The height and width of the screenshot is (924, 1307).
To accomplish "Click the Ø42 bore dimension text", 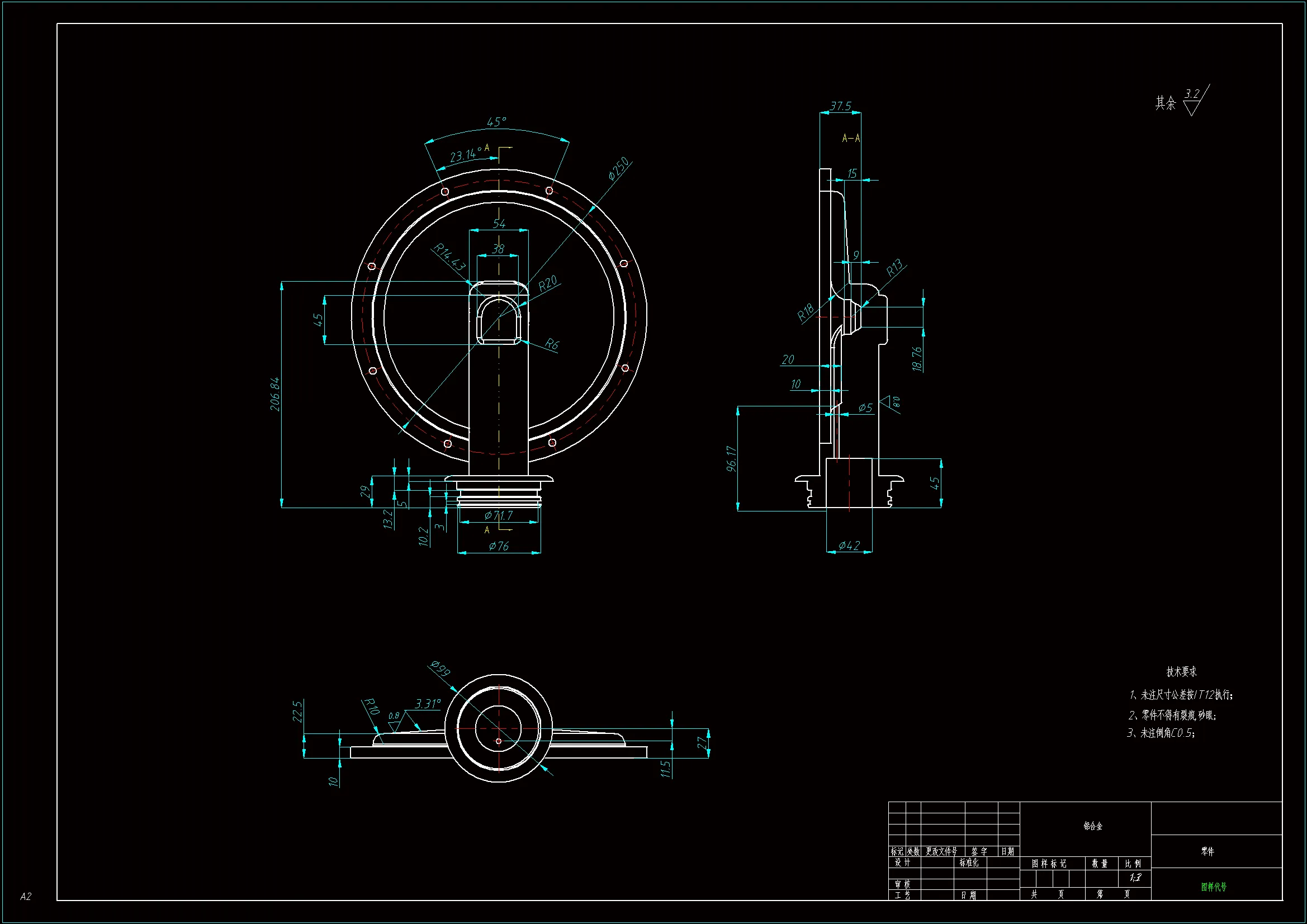I will [x=849, y=546].
